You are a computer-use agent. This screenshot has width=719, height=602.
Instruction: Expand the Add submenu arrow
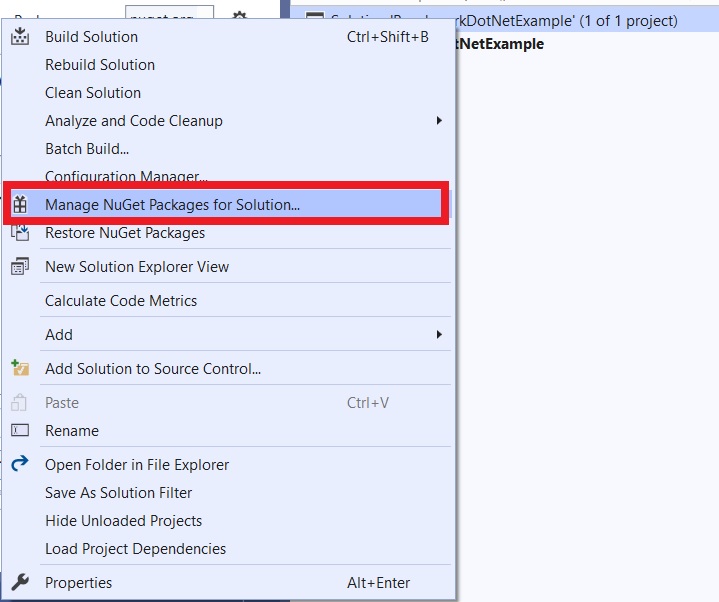coord(438,335)
